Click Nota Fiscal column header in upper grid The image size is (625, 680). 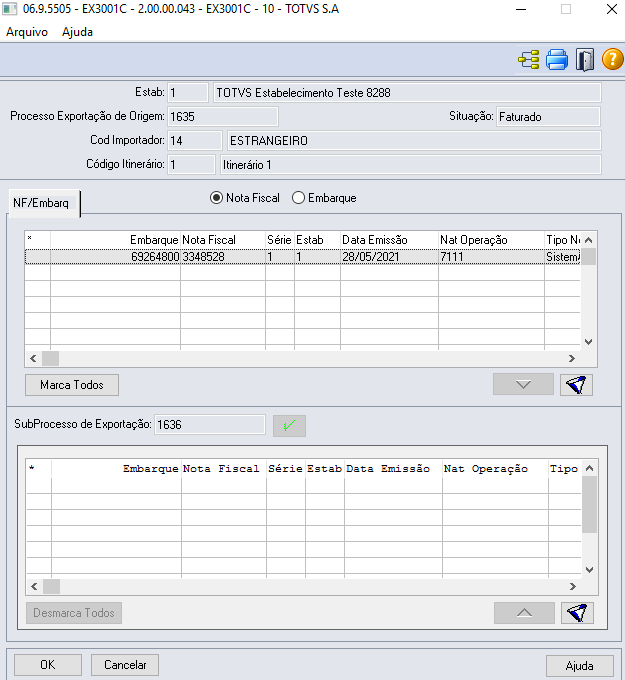coord(223,240)
